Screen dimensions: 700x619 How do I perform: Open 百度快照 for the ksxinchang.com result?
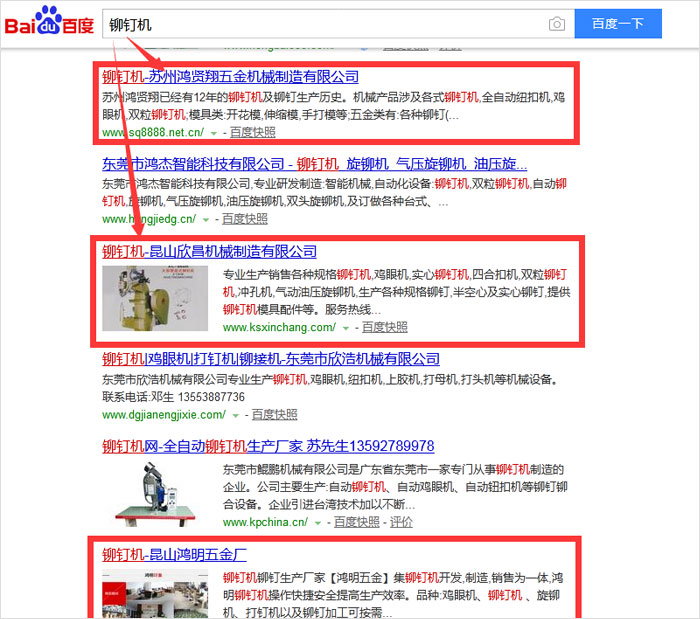point(384,327)
